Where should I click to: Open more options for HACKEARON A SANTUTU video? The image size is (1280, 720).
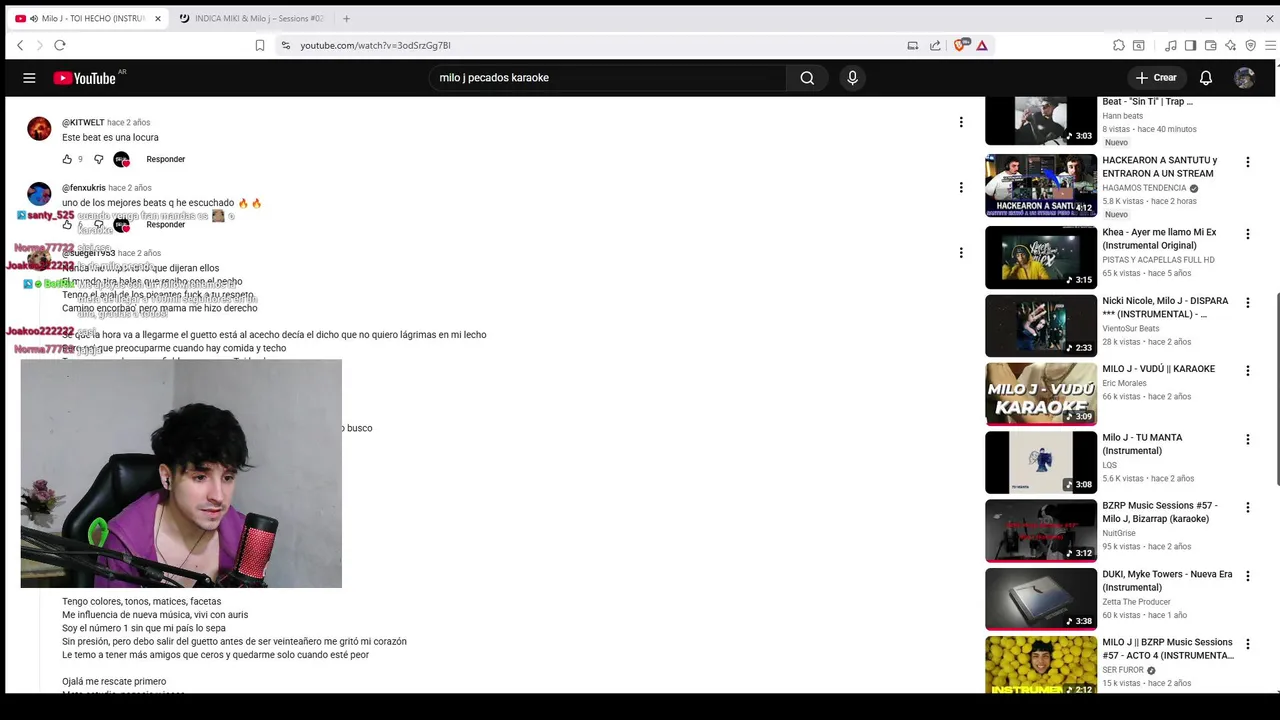tap(1247, 162)
